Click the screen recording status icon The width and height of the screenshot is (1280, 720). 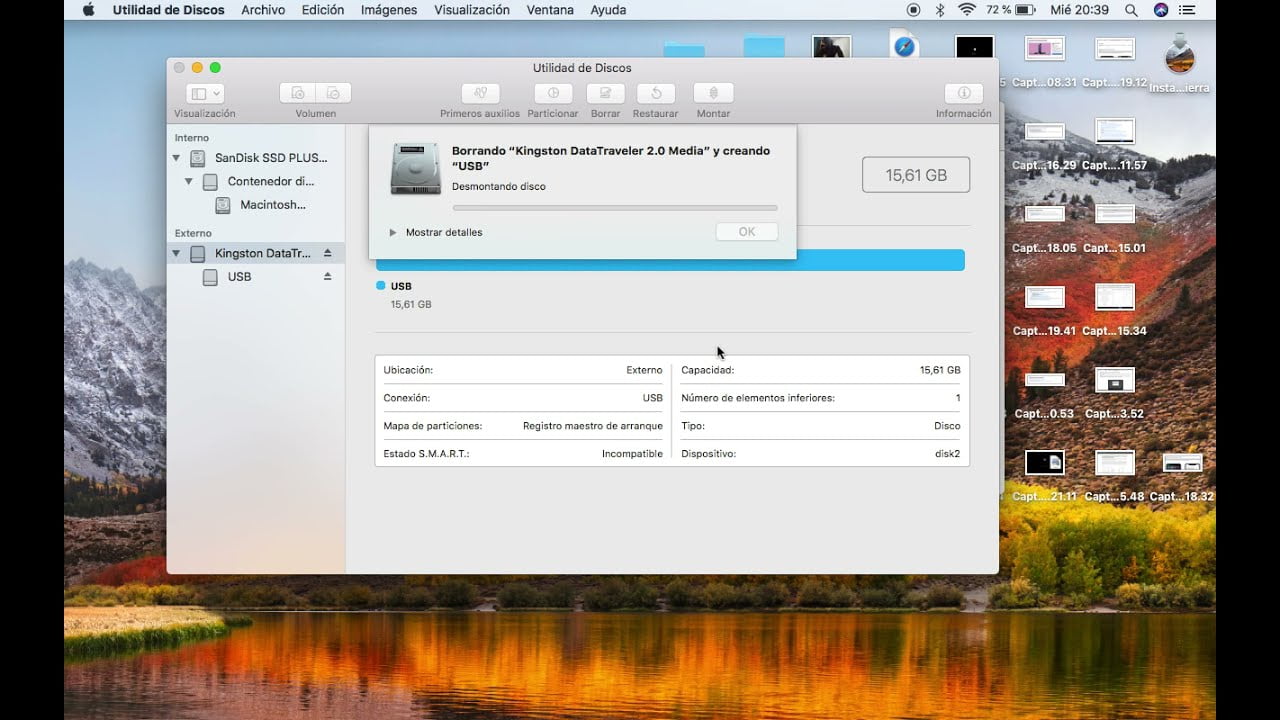click(x=913, y=10)
